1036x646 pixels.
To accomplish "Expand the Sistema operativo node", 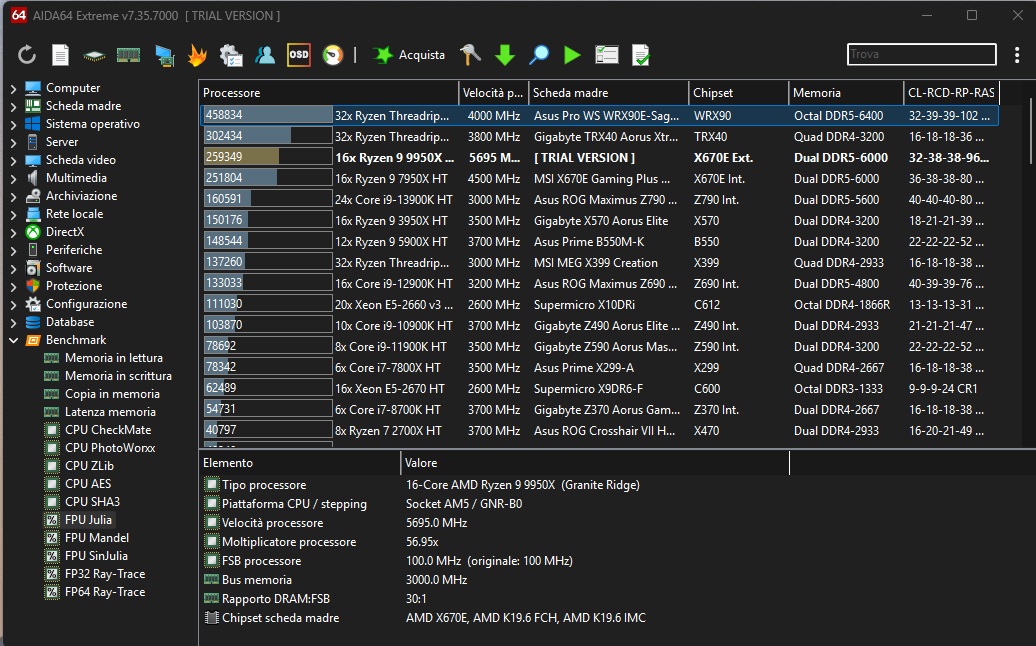I will [x=13, y=124].
